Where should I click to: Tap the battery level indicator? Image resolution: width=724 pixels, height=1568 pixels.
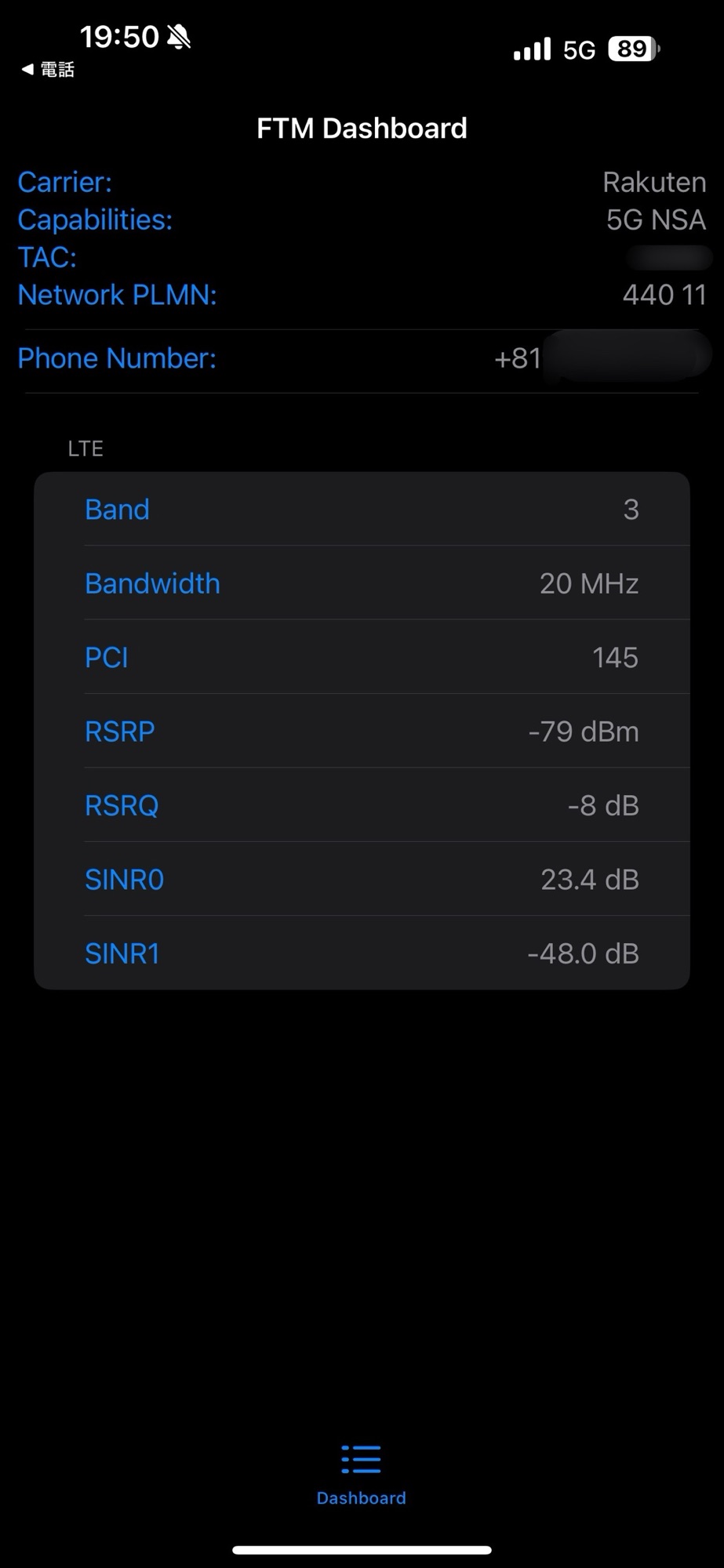[x=634, y=49]
